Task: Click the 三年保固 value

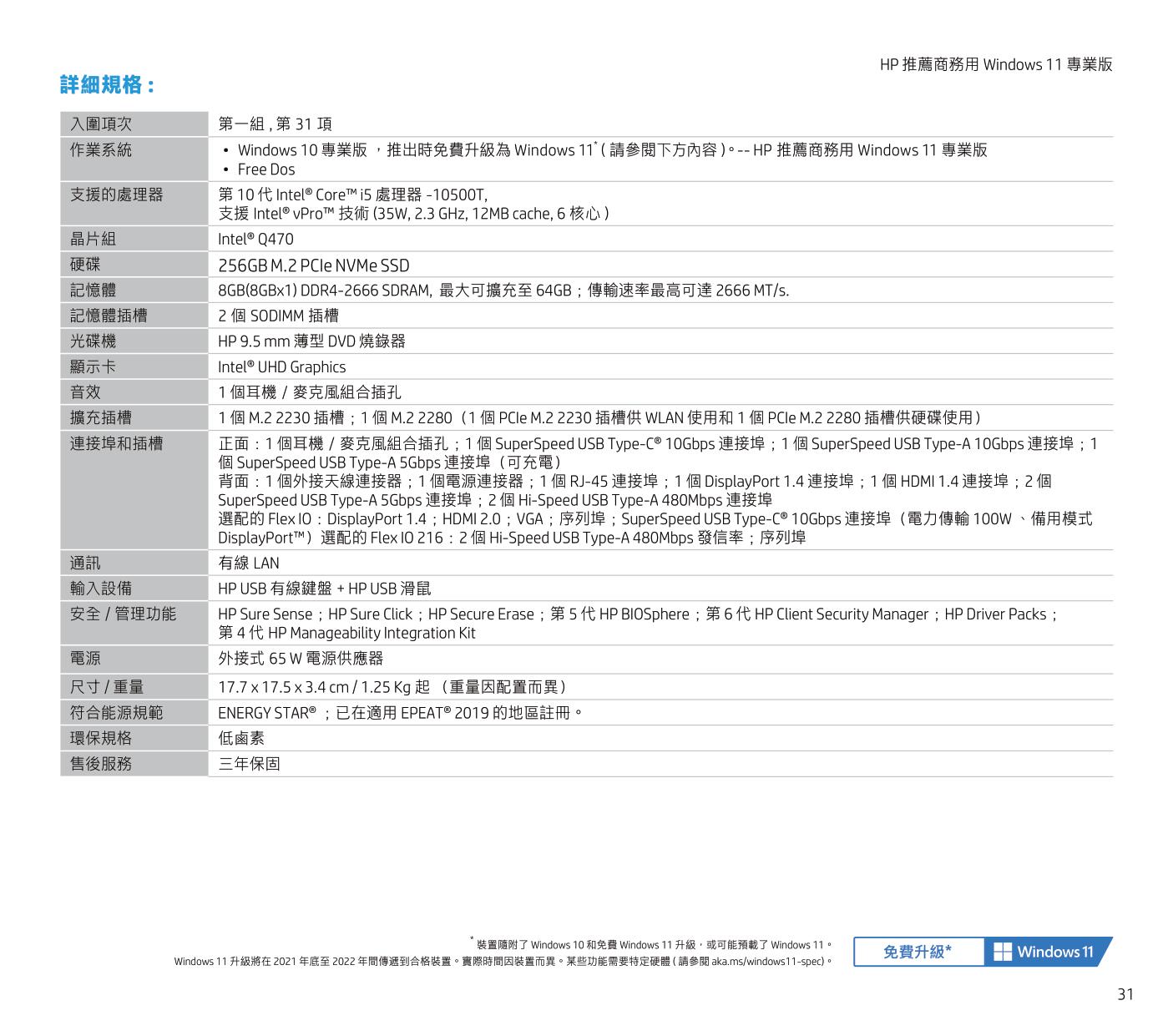Action: click(x=249, y=764)
